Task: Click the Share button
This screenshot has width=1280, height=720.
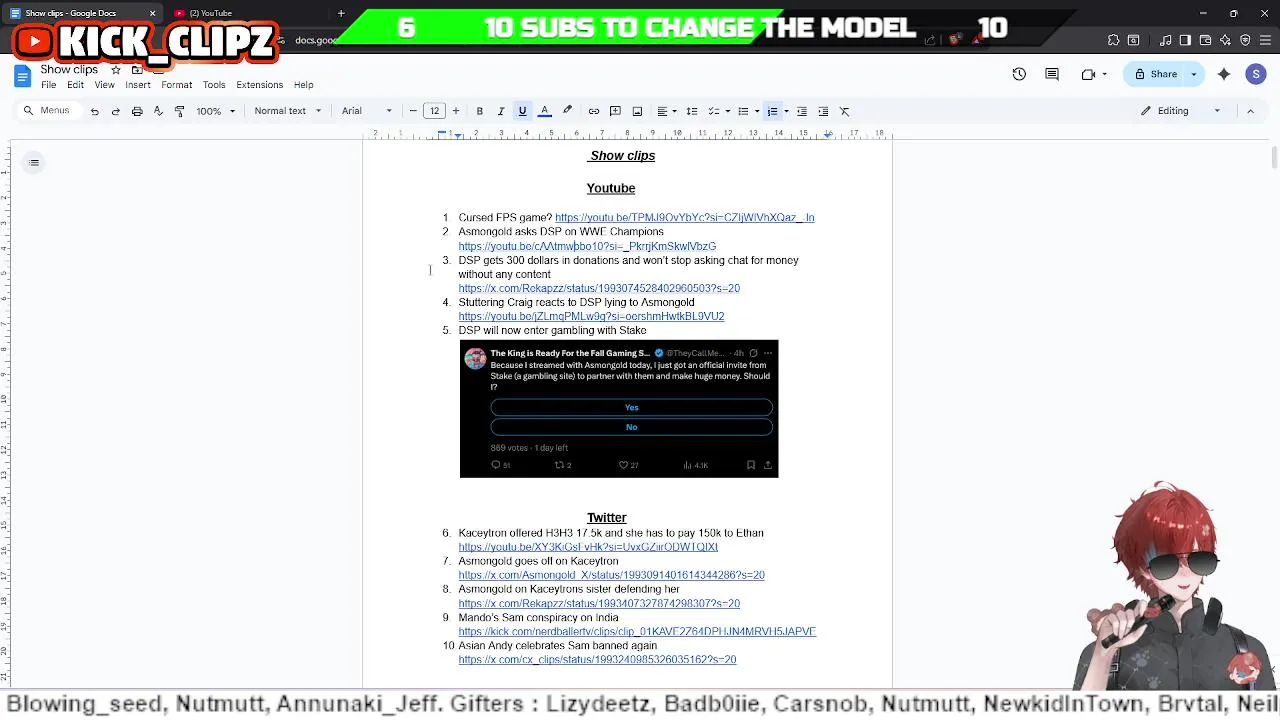Action: click(x=1156, y=74)
